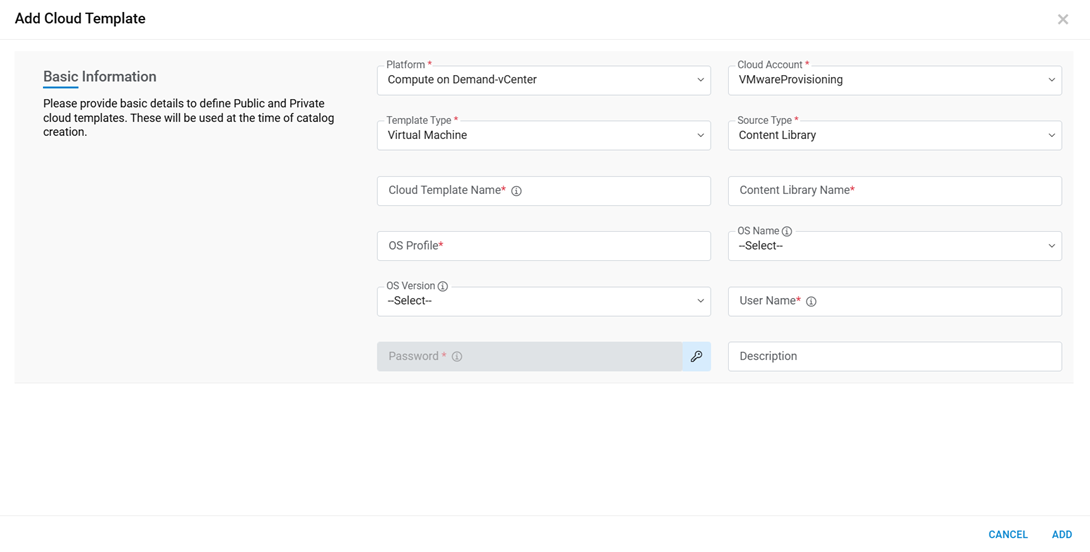Open the OS Version select dropdown
The width and height of the screenshot is (1090, 552).
click(544, 302)
